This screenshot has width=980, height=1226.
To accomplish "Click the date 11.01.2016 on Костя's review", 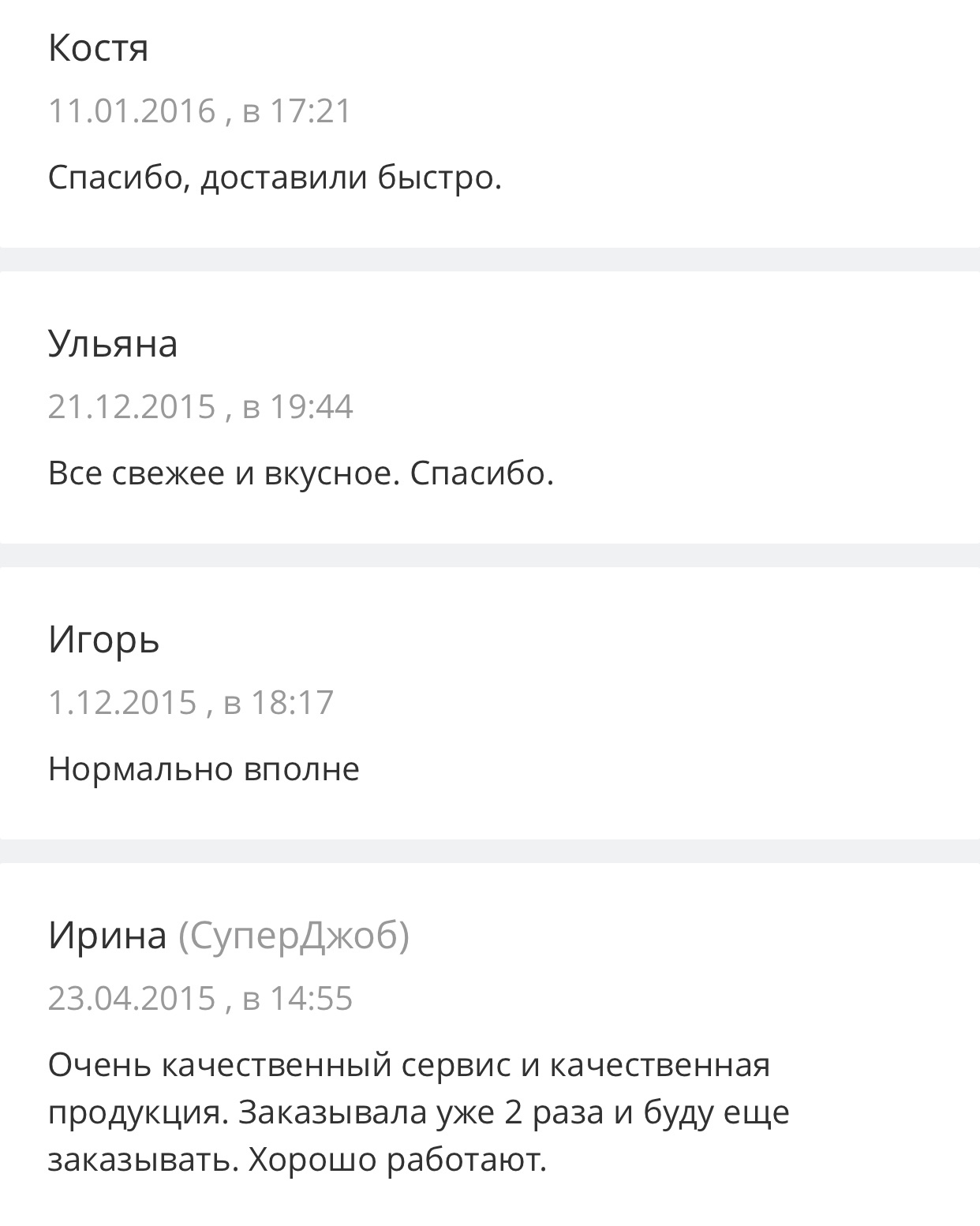I will [x=132, y=111].
